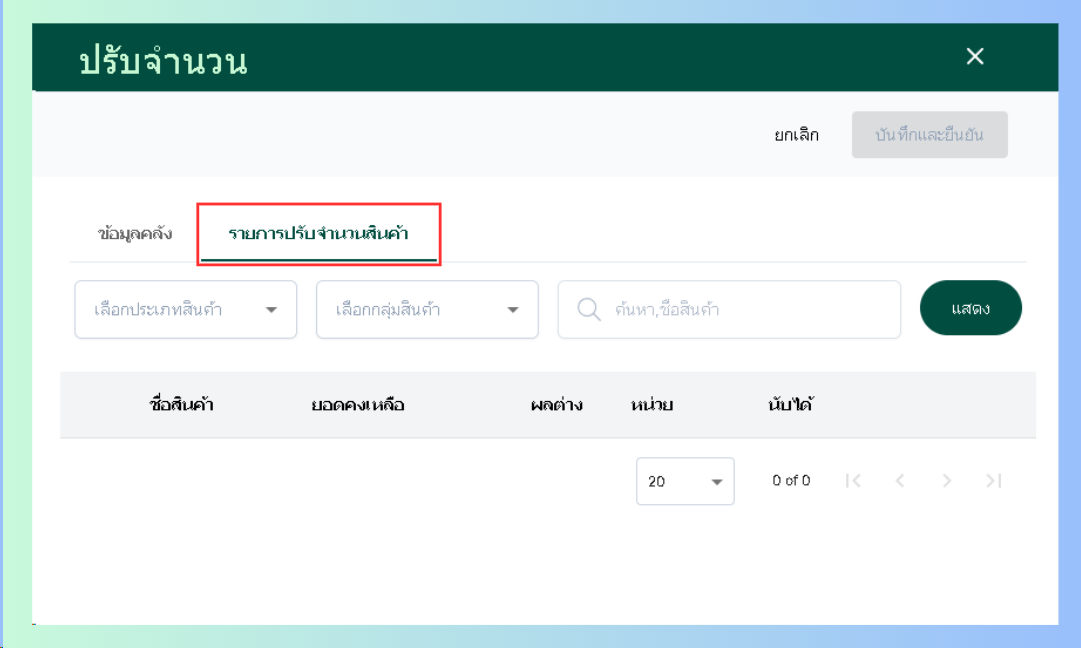Switch to the ข้อมูลคลัง tab
The width and height of the screenshot is (1081, 648).
[x=135, y=233]
